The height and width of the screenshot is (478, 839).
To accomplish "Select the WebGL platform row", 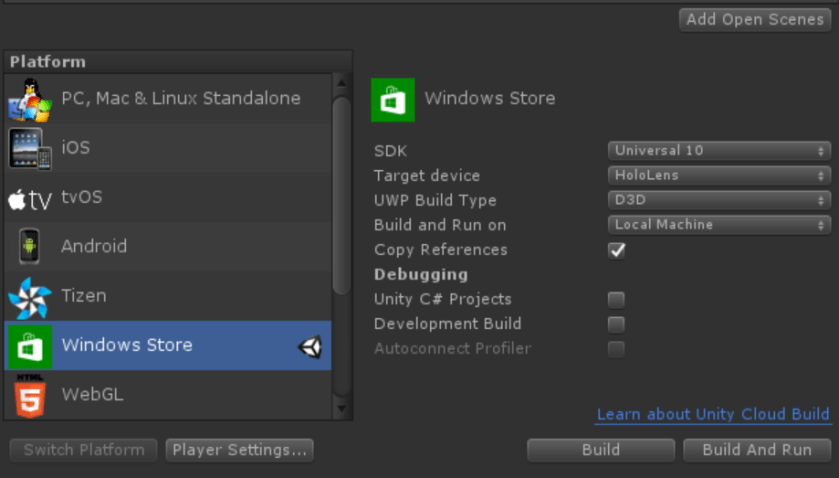I will (168, 394).
